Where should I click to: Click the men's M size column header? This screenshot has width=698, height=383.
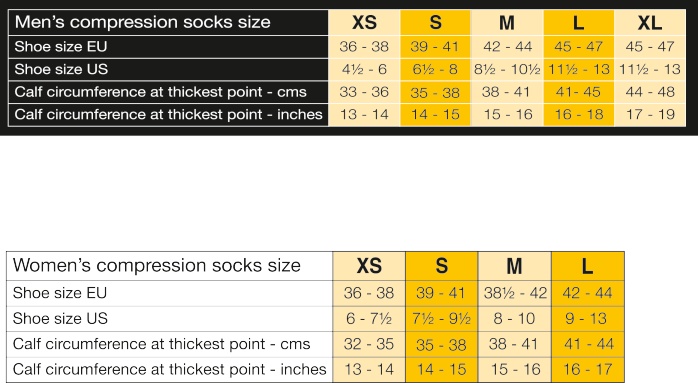(x=507, y=23)
